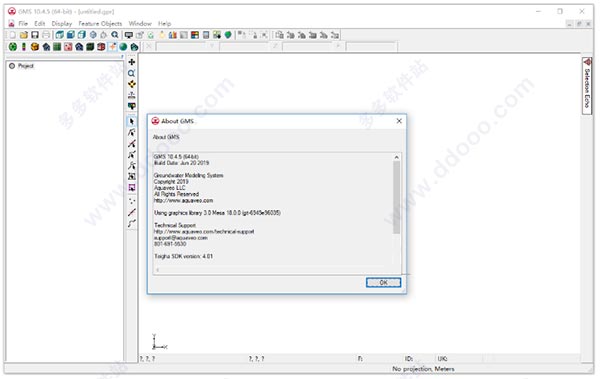Click the Data Calculator icon in toolbar
This screenshot has height=379, width=600.
[206, 35]
